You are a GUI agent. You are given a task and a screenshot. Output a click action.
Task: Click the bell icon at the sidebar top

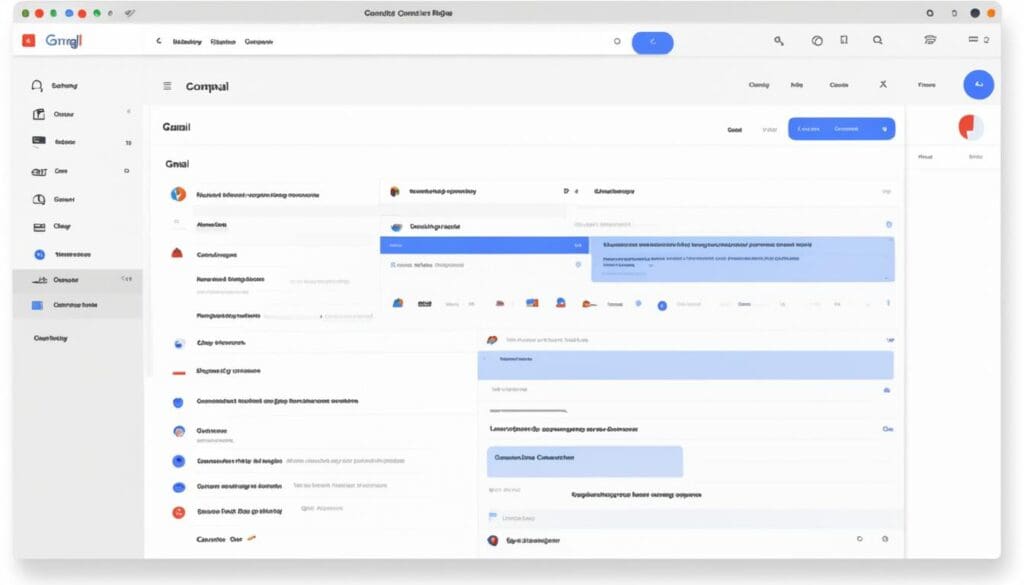(x=38, y=87)
